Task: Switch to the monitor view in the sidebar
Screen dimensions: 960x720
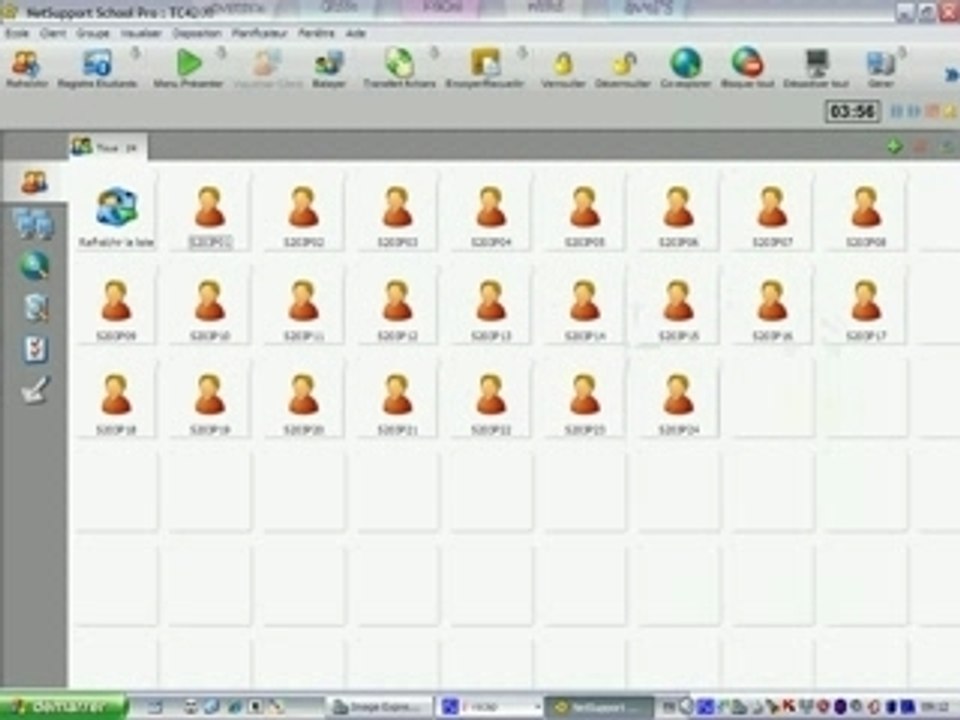Action: click(34, 223)
